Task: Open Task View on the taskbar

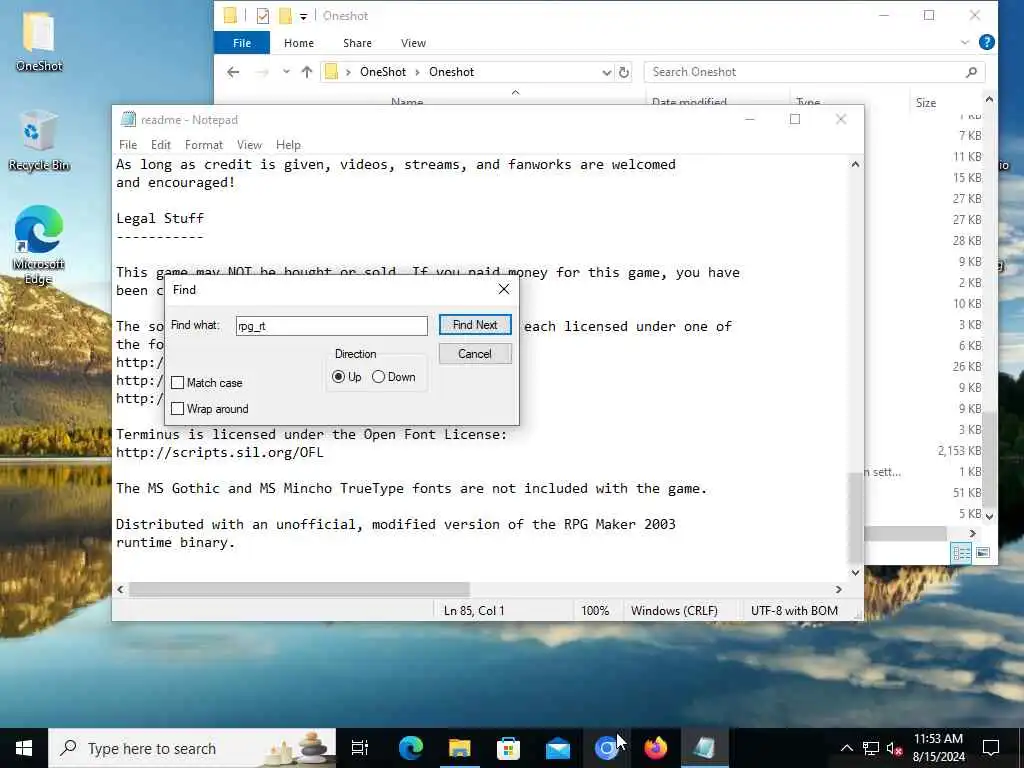Action: [x=360, y=748]
